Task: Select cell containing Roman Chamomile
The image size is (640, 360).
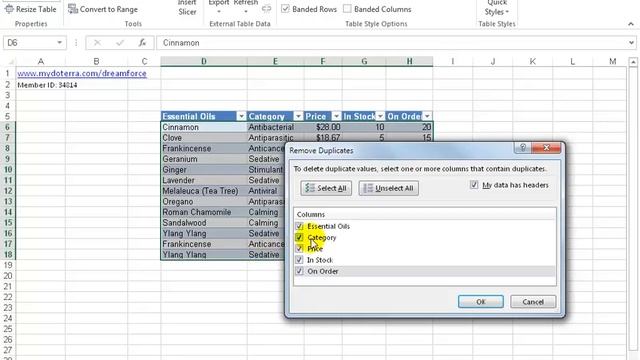Action: 204,212
